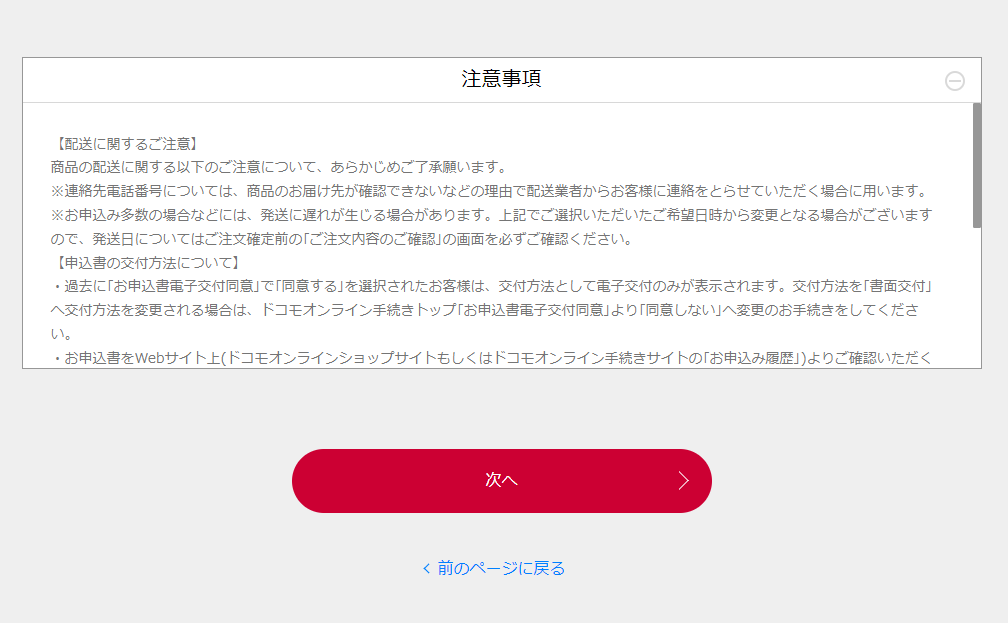1008x623 pixels.
Task: Click the 注意事項 scrollbar thumb
Action: [x=976, y=165]
